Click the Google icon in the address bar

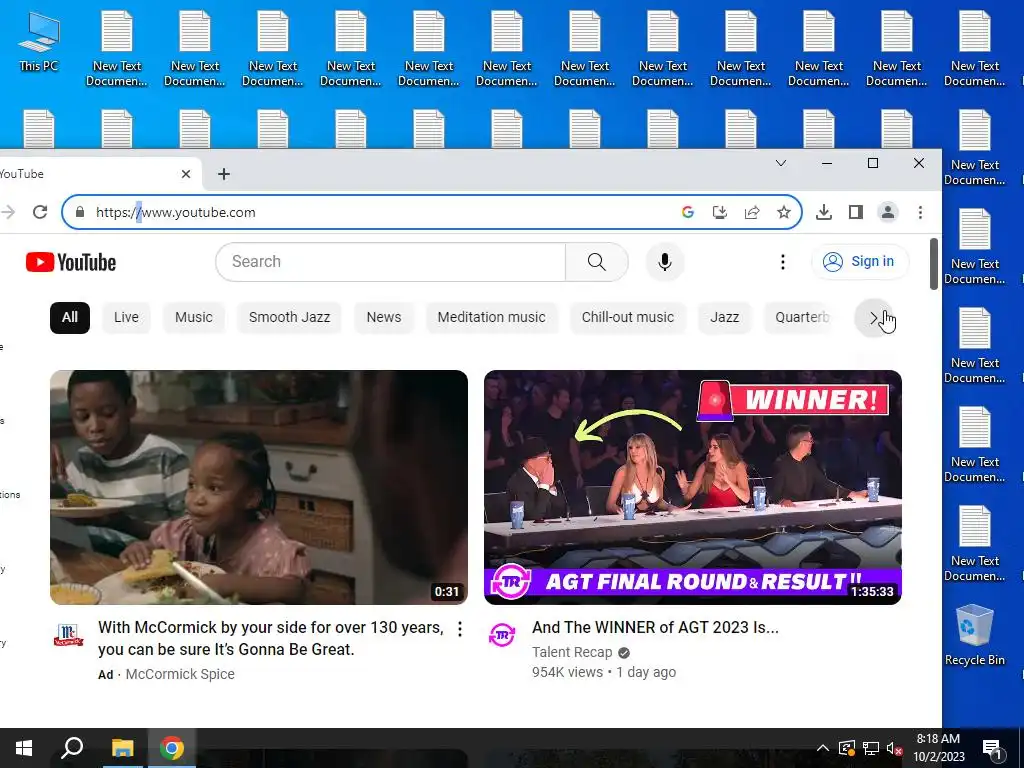[687, 212]
